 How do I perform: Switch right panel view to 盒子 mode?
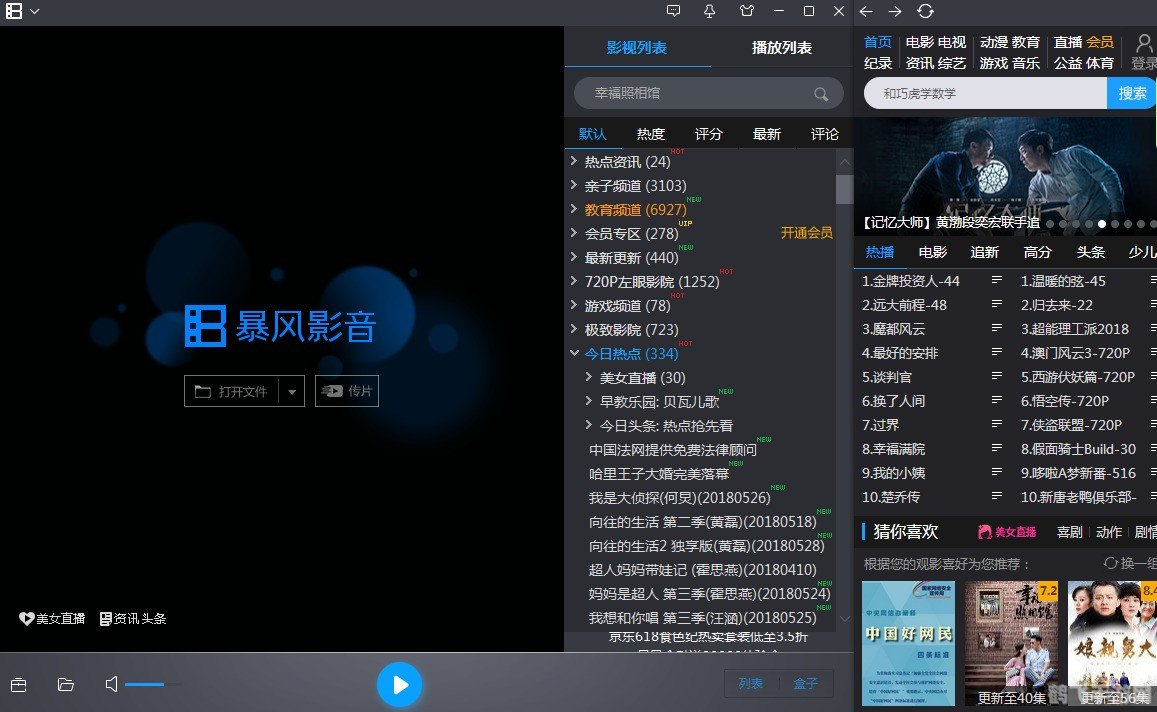806,682
